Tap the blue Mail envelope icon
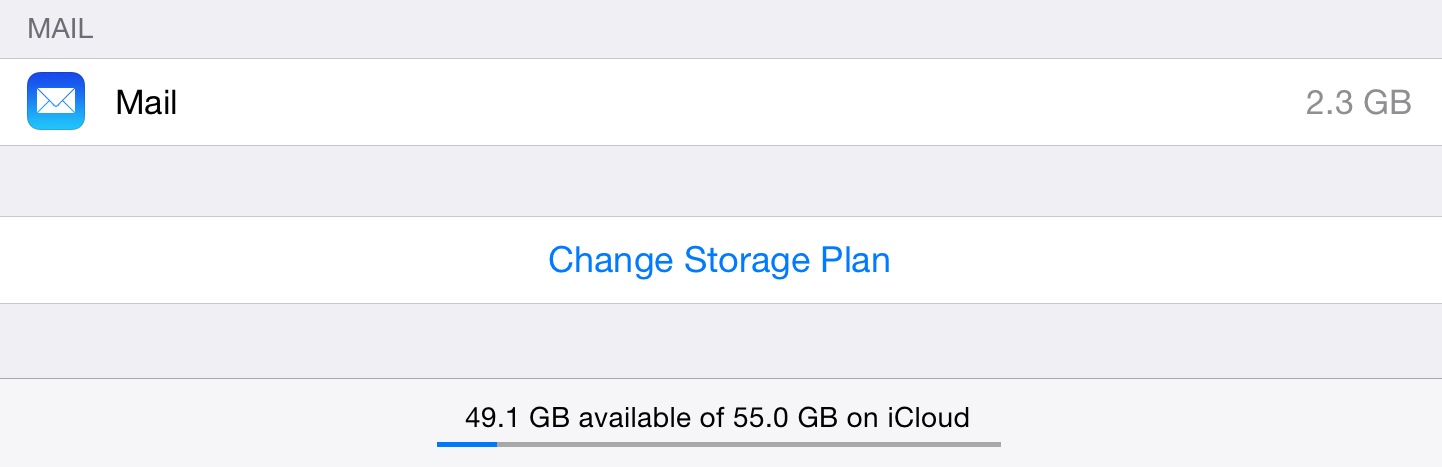This screenshot has width=1442, height=467. click(x=56, y=101)
